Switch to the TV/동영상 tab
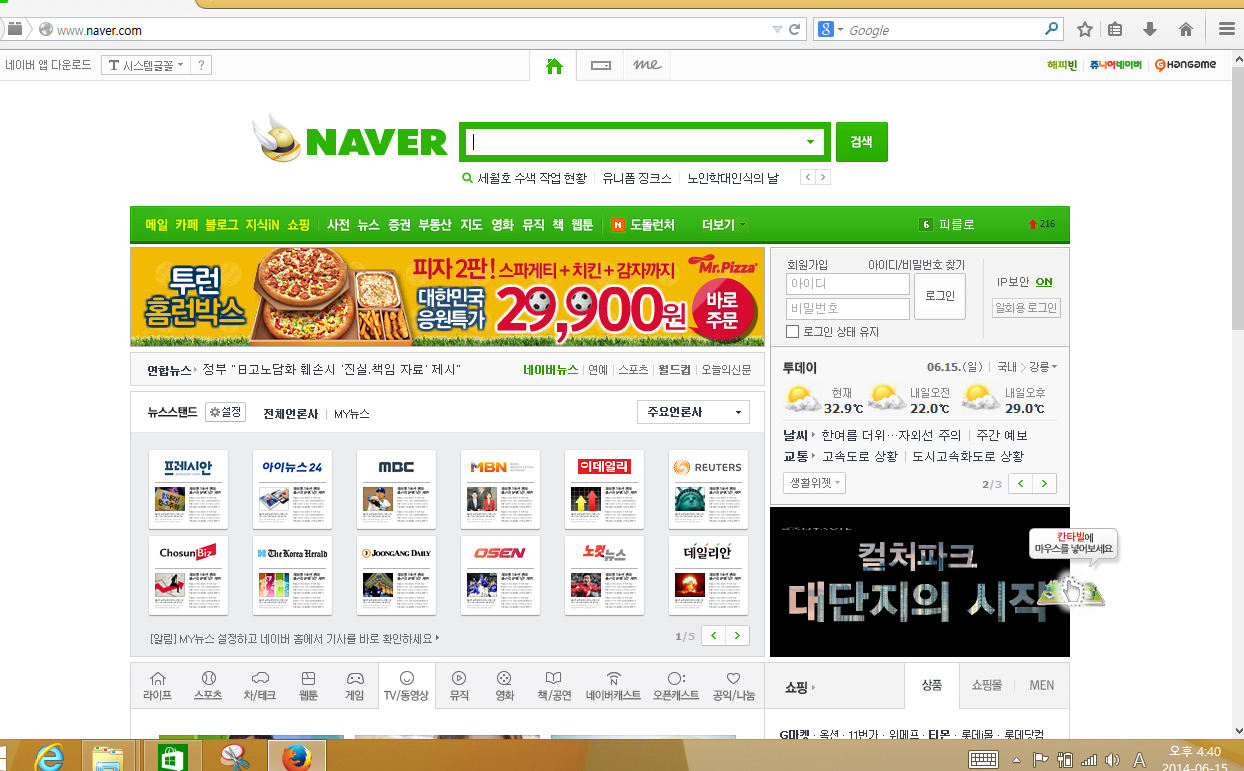Viewport: 1244px width, 771px height. (407, 686)
